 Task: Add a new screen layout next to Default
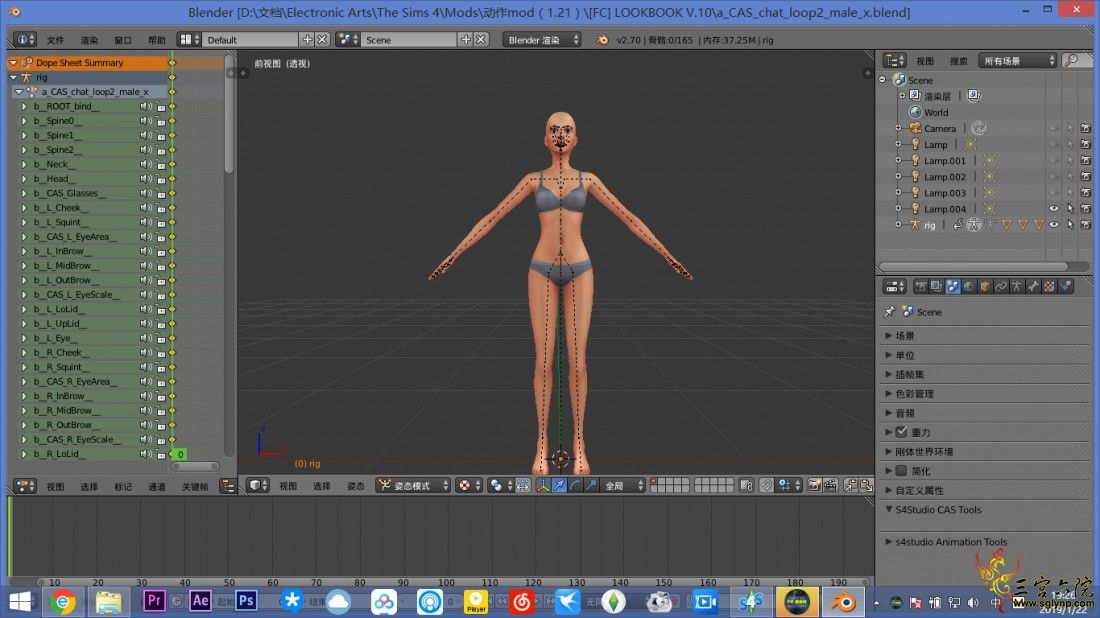click(x=307, y=40)
